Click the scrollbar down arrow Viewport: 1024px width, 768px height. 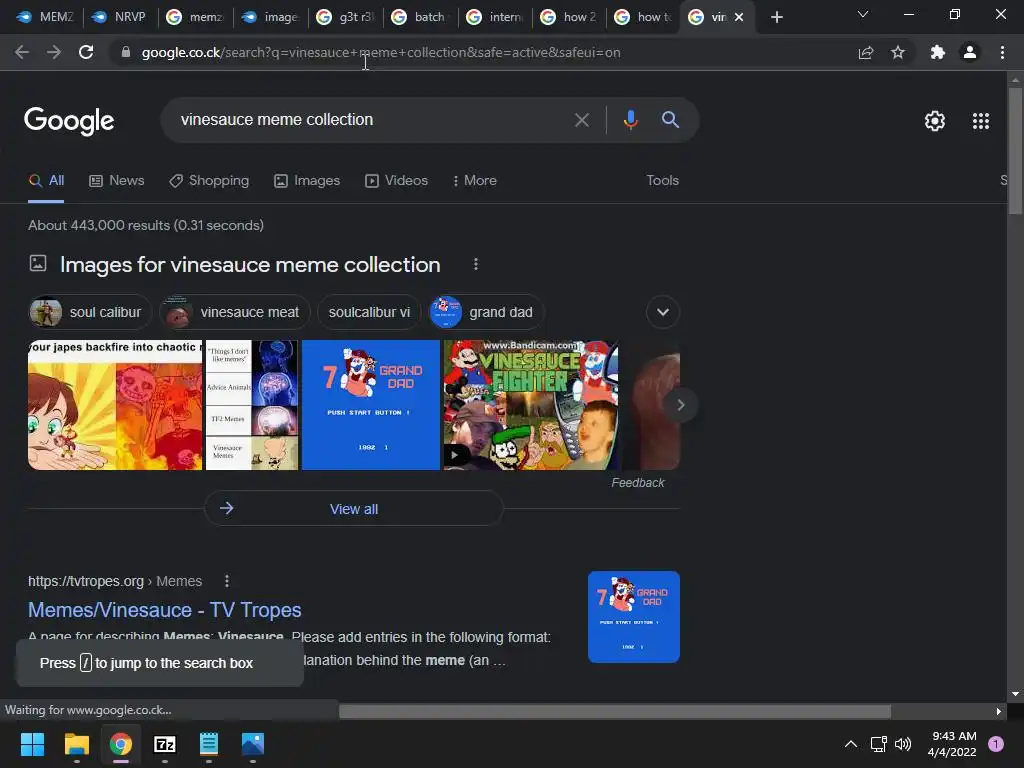[1015, 694]
